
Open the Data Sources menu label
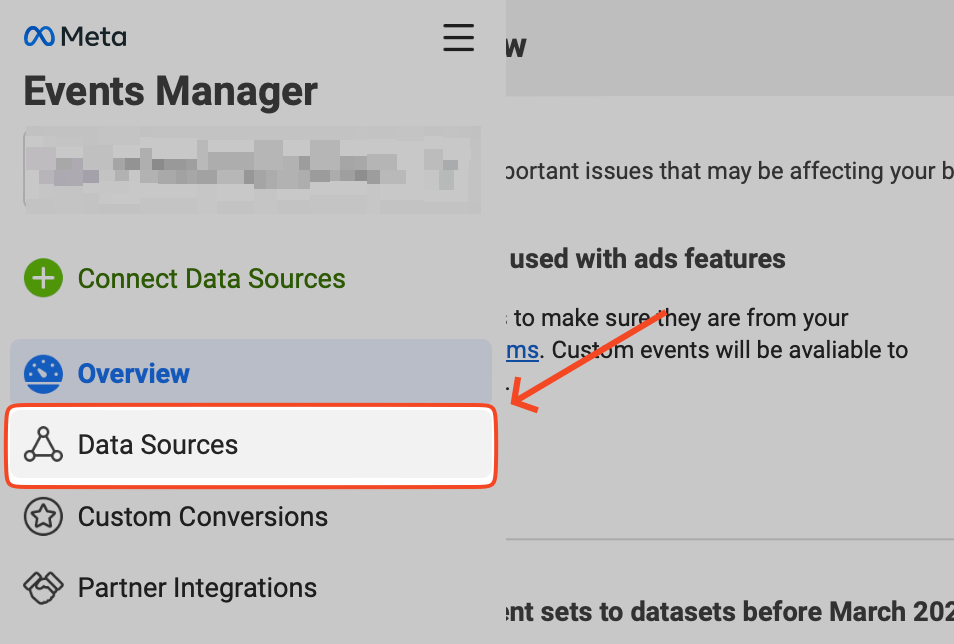click(158, 444)
